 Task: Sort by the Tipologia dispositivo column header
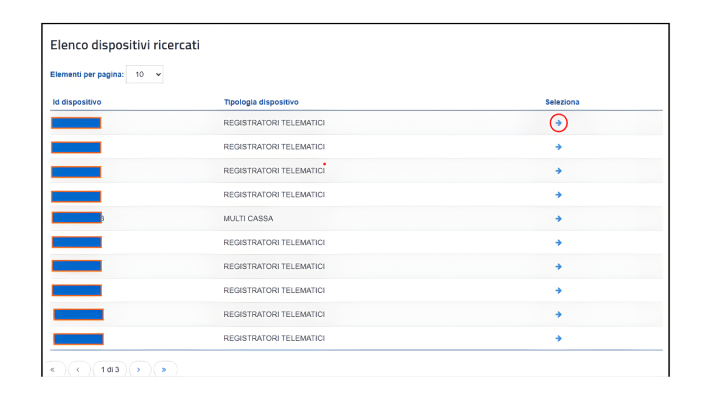pyautogui.click(x=261, y=102)
